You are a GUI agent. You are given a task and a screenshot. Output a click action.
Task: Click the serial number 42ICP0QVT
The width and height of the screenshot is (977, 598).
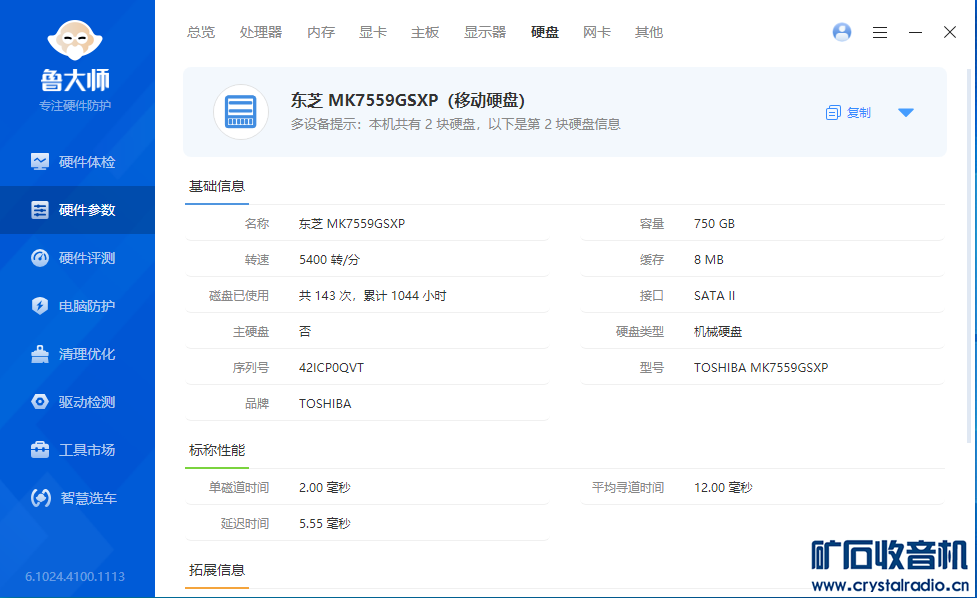coord(331,368)
